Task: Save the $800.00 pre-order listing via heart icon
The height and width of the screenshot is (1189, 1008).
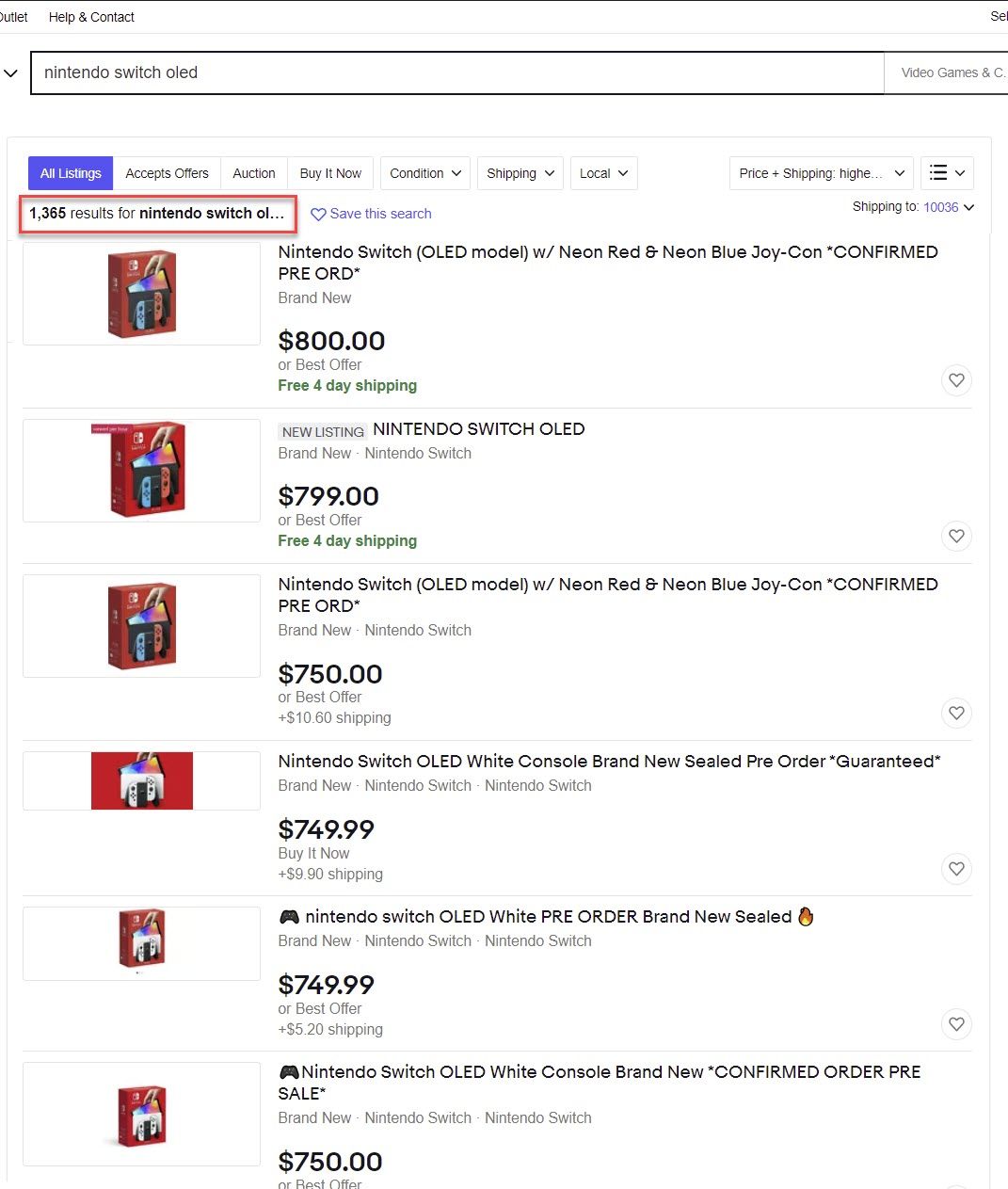Action: coord(956,380)
